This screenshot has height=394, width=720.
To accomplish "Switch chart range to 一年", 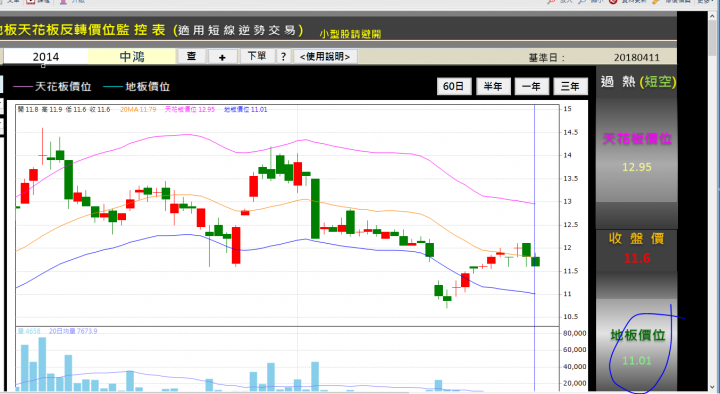I will [x=531, y=86].
